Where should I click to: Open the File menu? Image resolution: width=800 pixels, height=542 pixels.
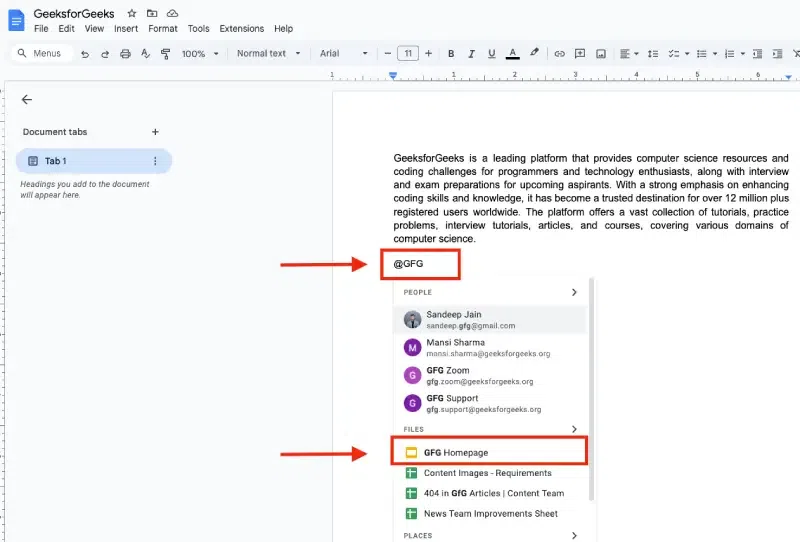[41, 29]
